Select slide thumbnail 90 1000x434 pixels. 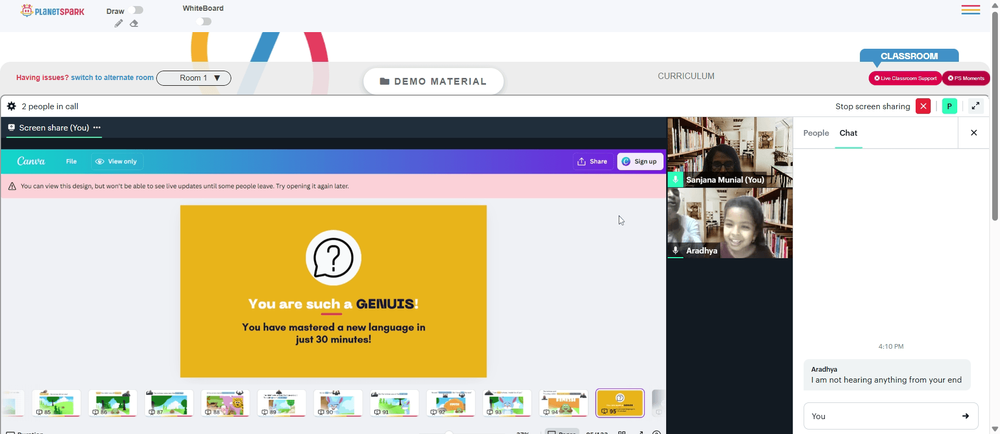[338, 403]
